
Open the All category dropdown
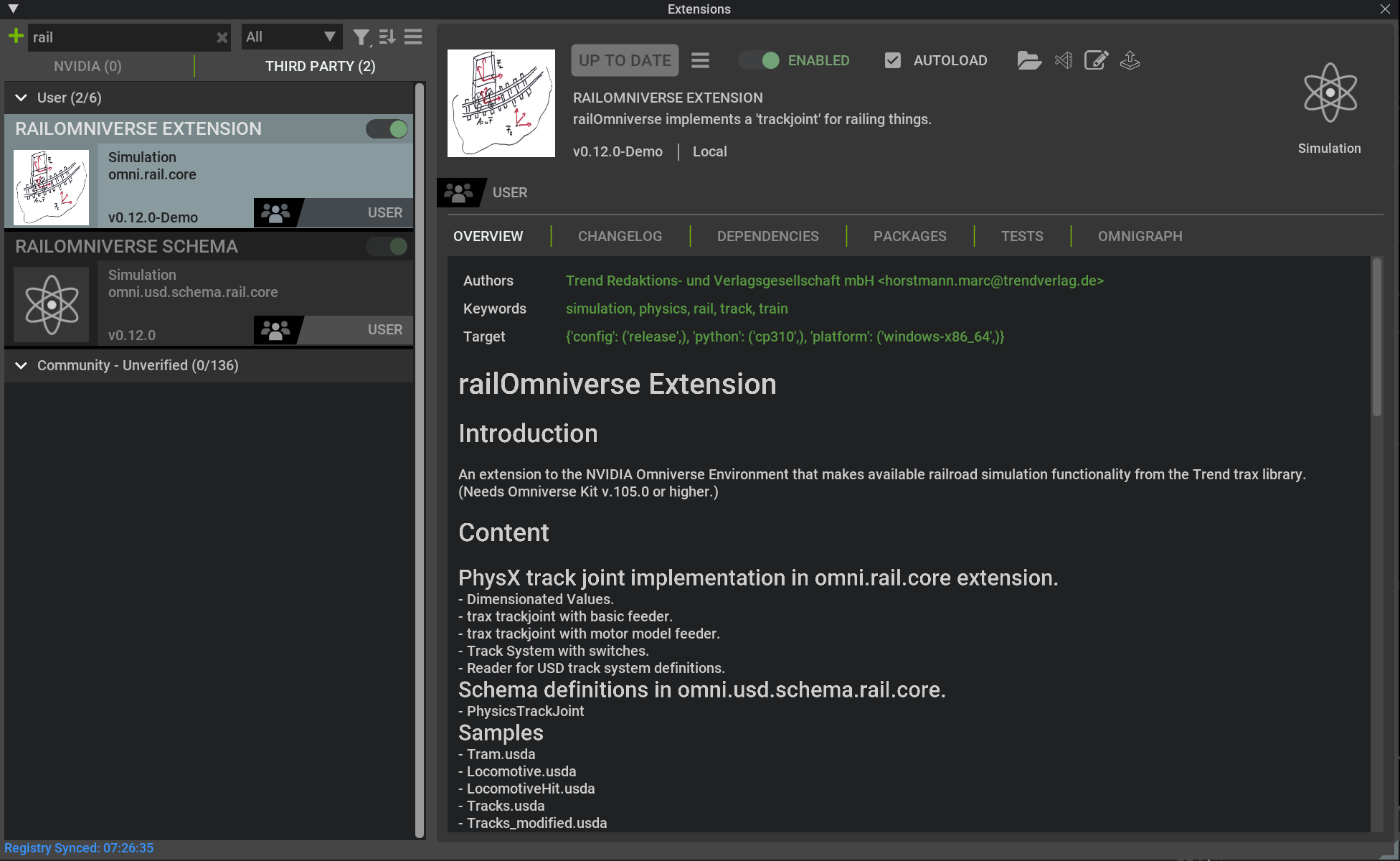click(x=291, y=37)
